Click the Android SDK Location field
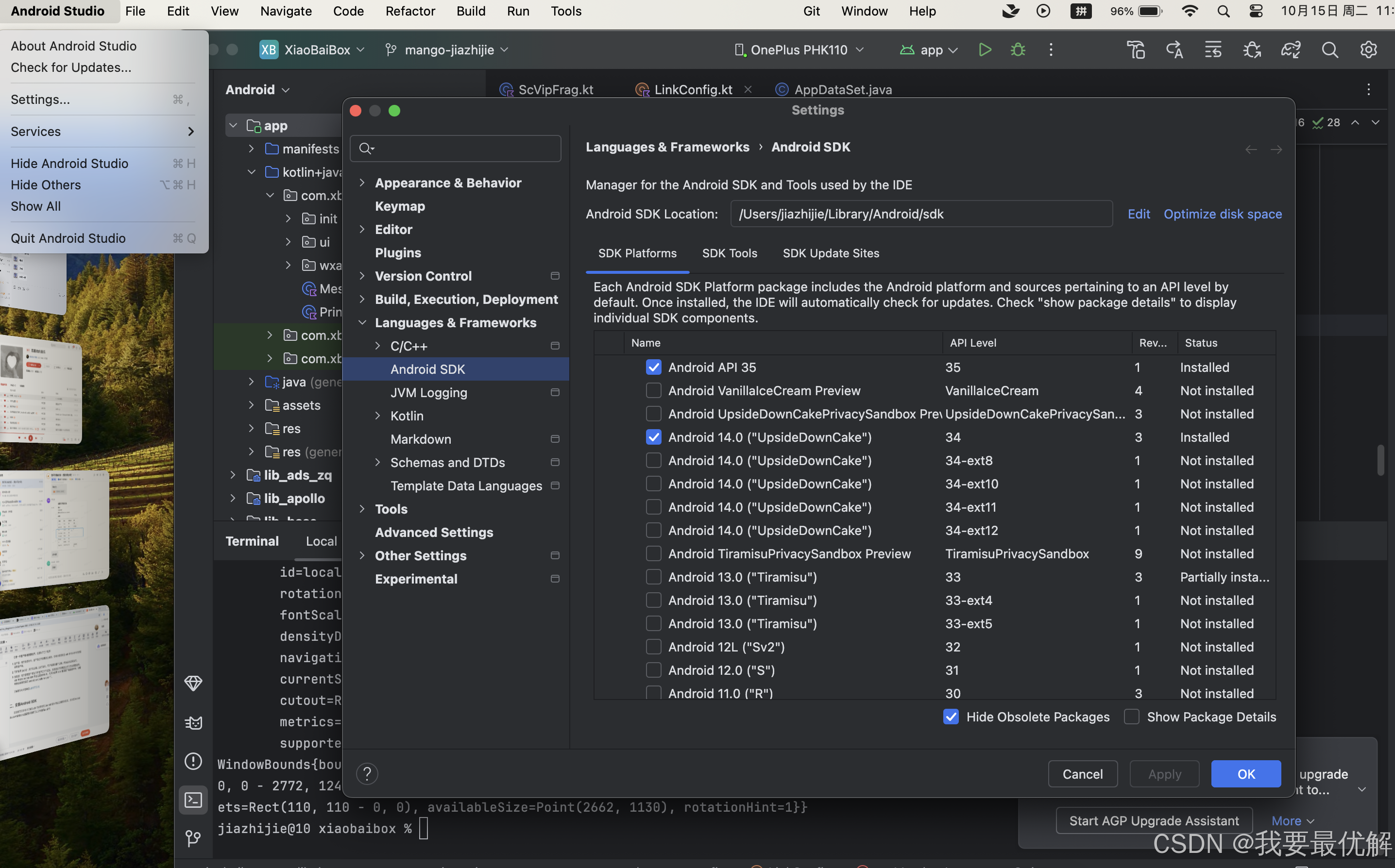This screenshot has width=1395, height=868. pyautogui.click(x=921, y=214)
